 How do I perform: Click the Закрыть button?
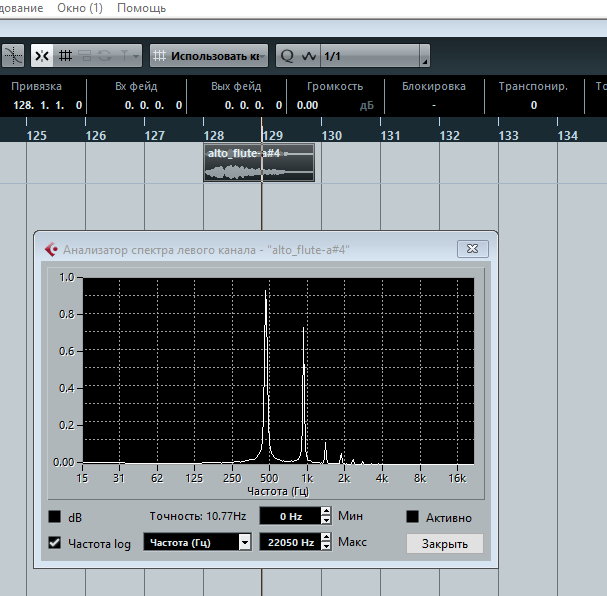click(444, 543)
